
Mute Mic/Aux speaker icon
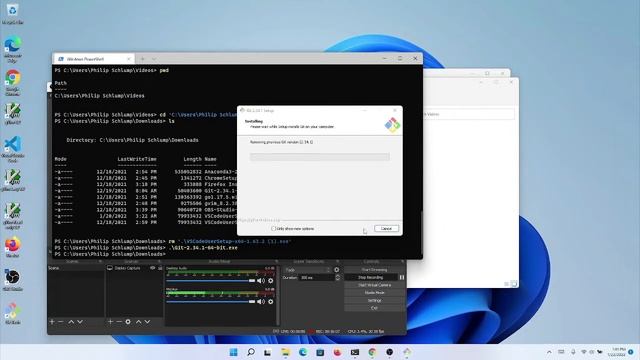pos(261,302)
